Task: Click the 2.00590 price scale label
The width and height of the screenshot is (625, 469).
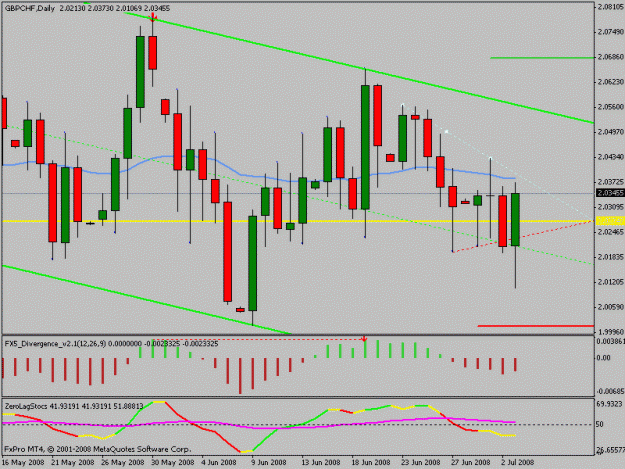Action: point(611,307)
